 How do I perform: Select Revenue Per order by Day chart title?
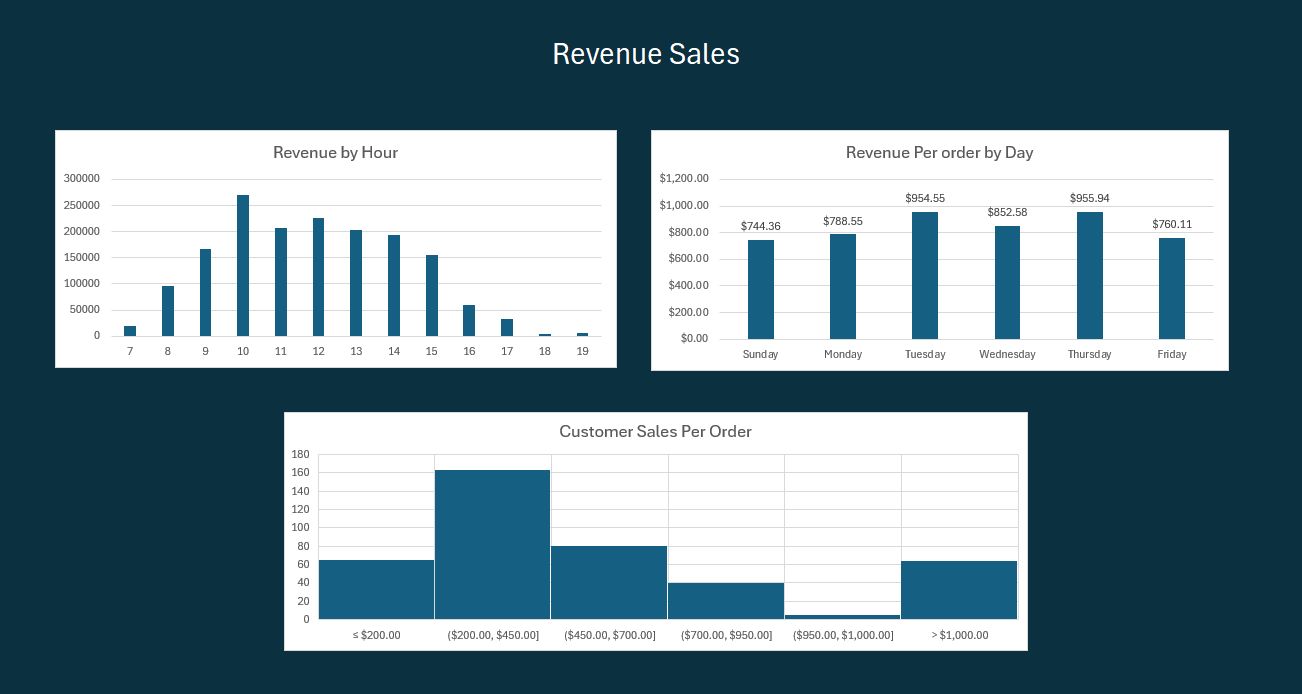(939, 153)
